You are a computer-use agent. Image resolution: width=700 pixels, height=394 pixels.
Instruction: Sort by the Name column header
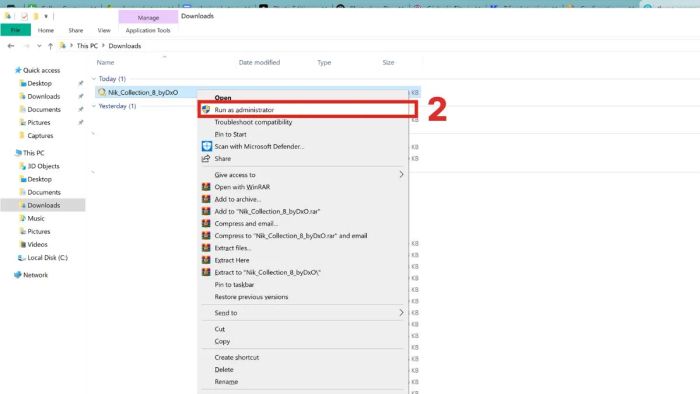[x=105, y=62]
